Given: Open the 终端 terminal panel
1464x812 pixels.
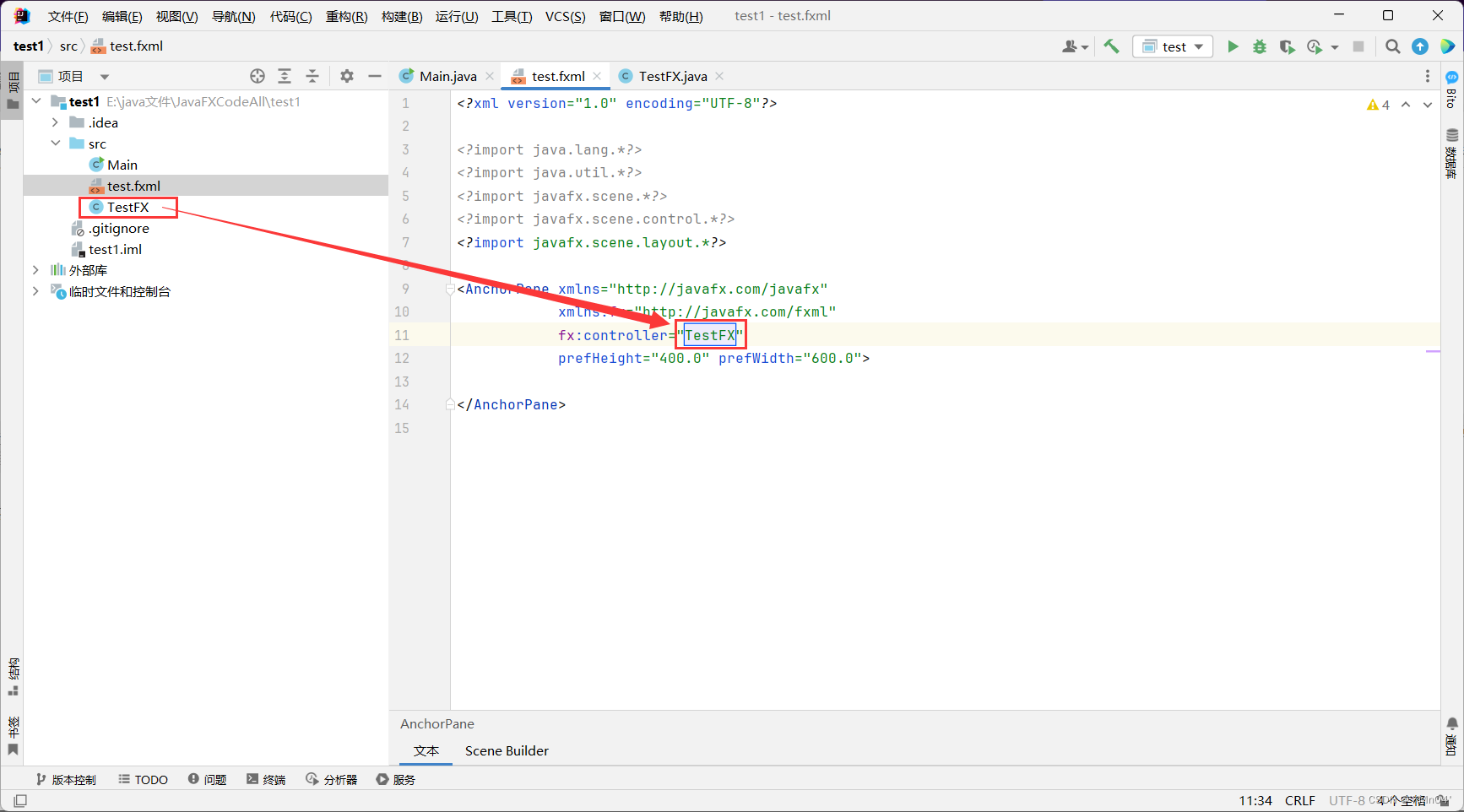Looking at the screenshot, I should tap(266, 779).
